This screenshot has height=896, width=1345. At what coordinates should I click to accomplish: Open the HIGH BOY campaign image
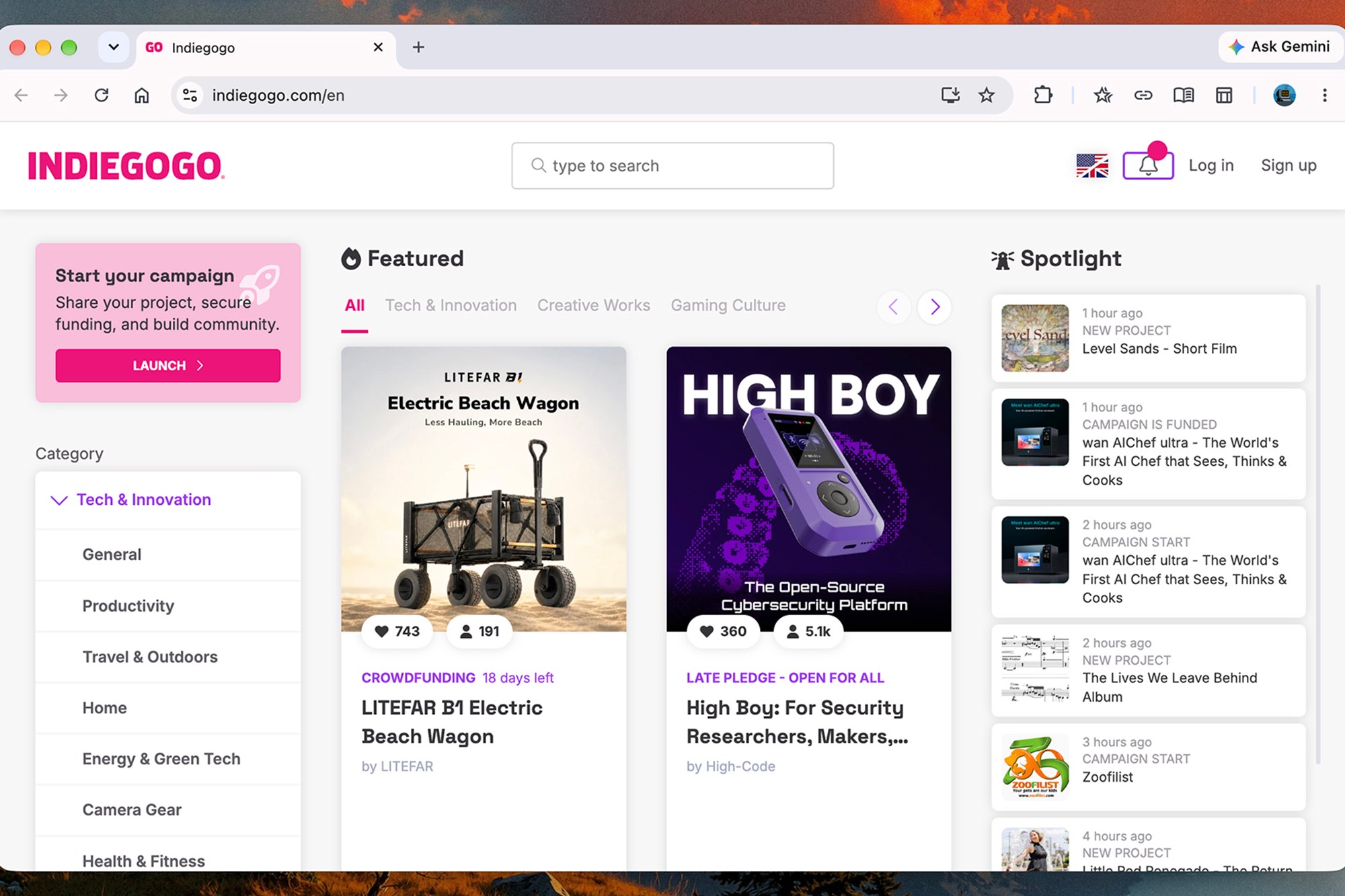click(x=809, y=489)
